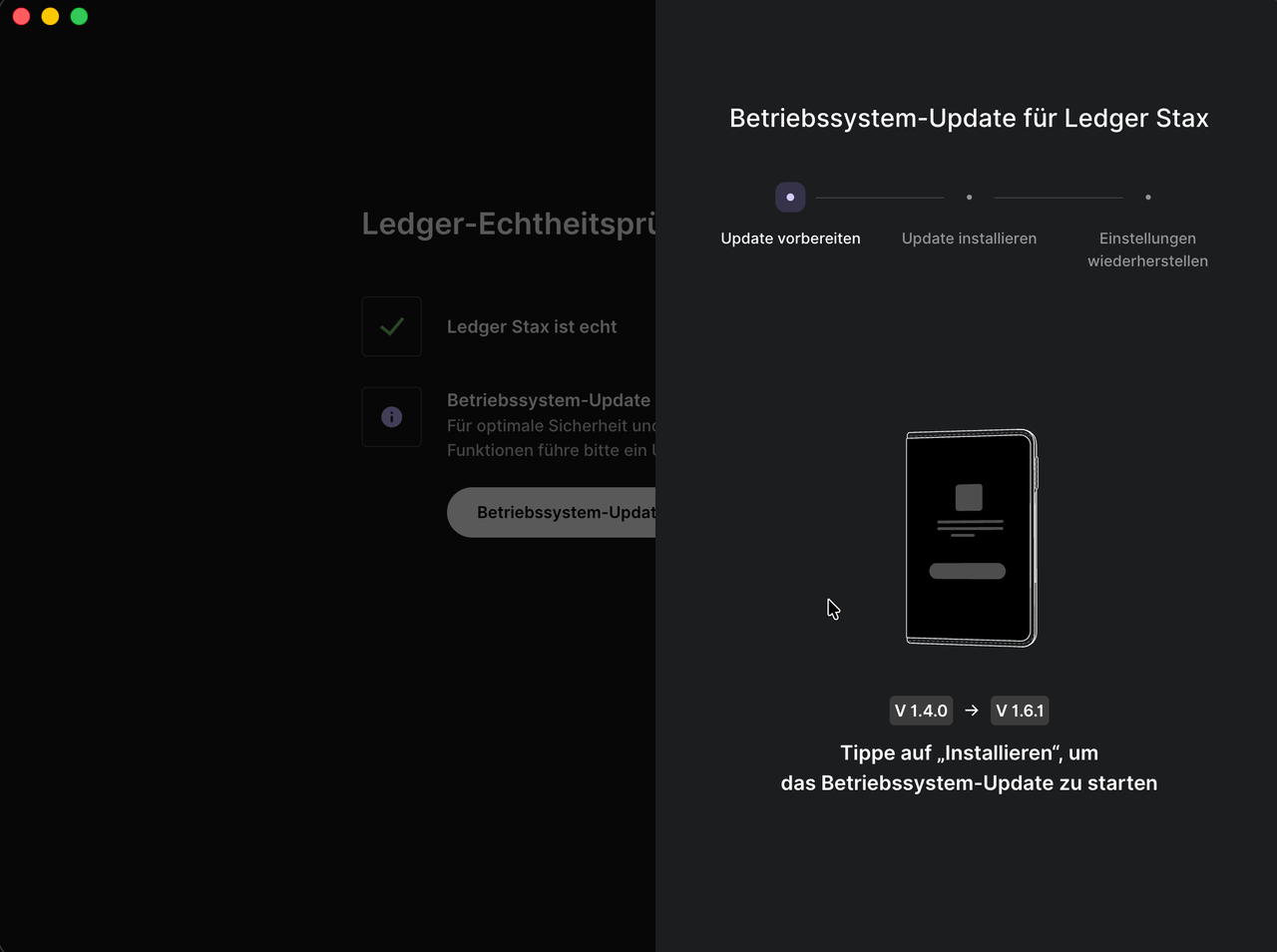Click the arrow between the version badges

[972, 711]
